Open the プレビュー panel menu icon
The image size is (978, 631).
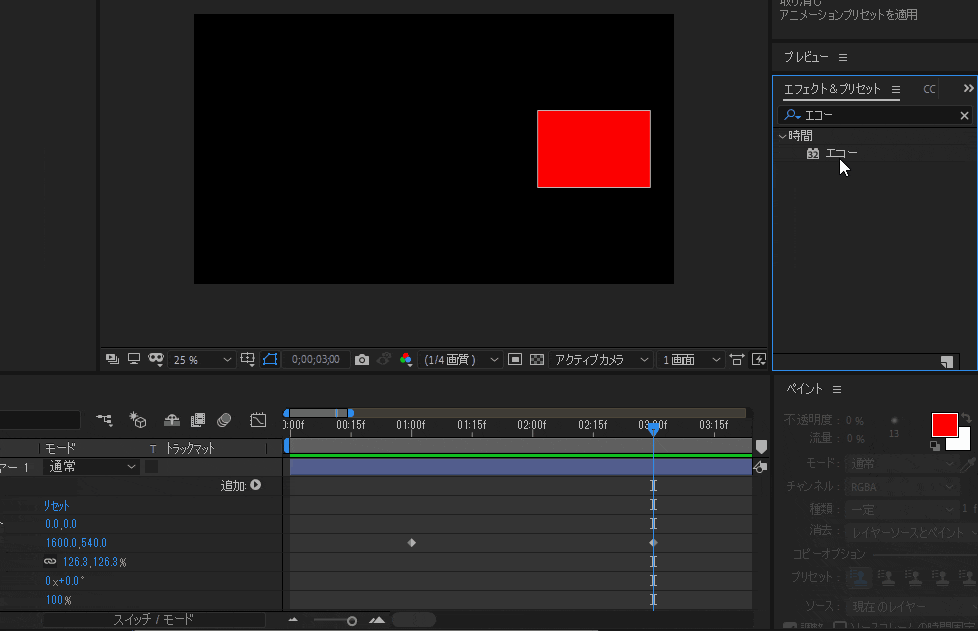click(843, 57)
